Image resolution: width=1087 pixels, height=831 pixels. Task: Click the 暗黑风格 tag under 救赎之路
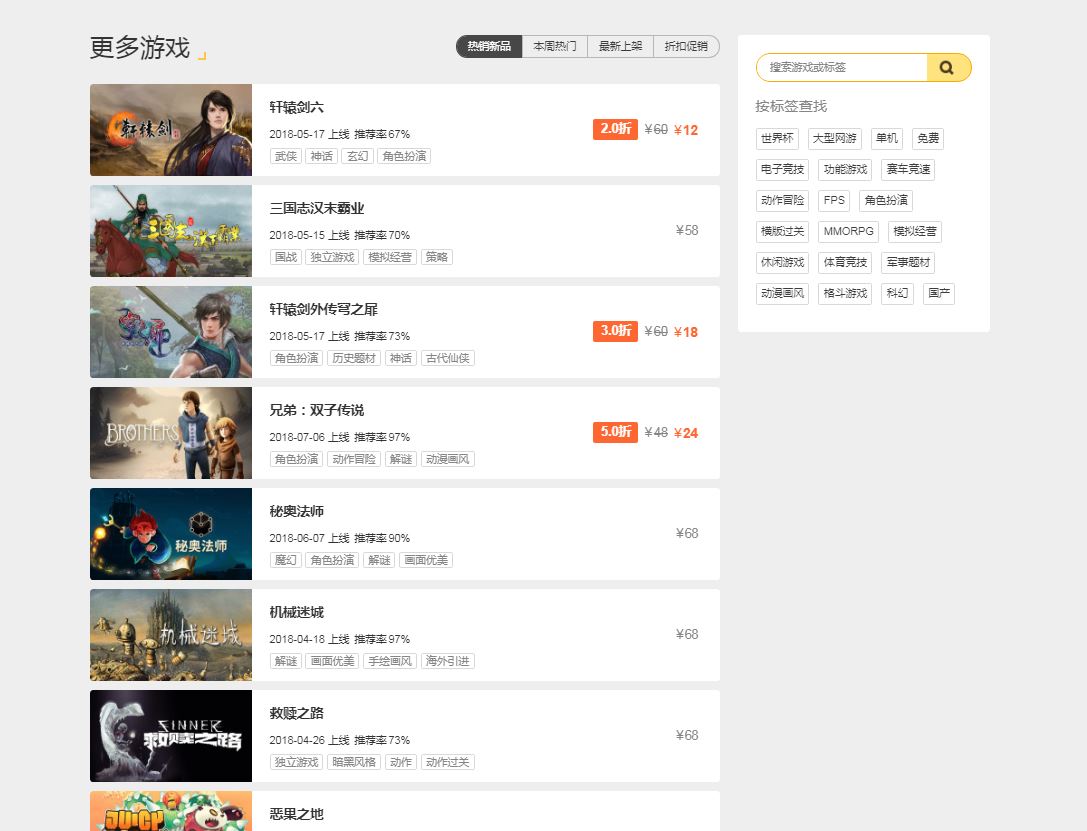354,762
